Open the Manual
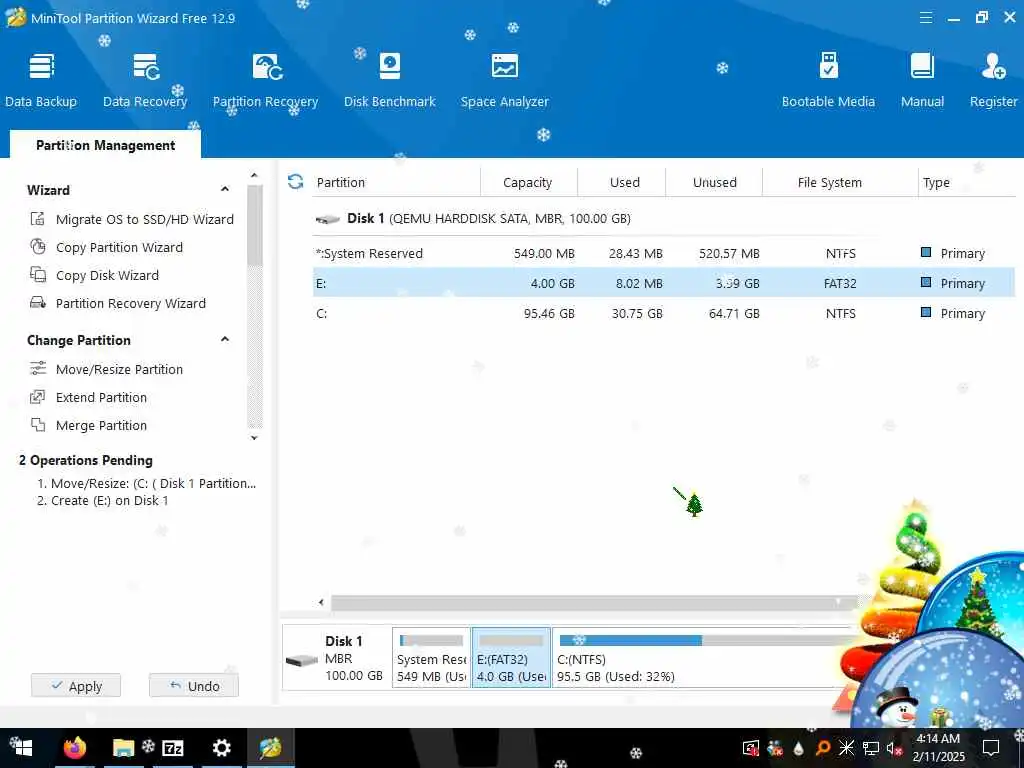 (922, 80)
